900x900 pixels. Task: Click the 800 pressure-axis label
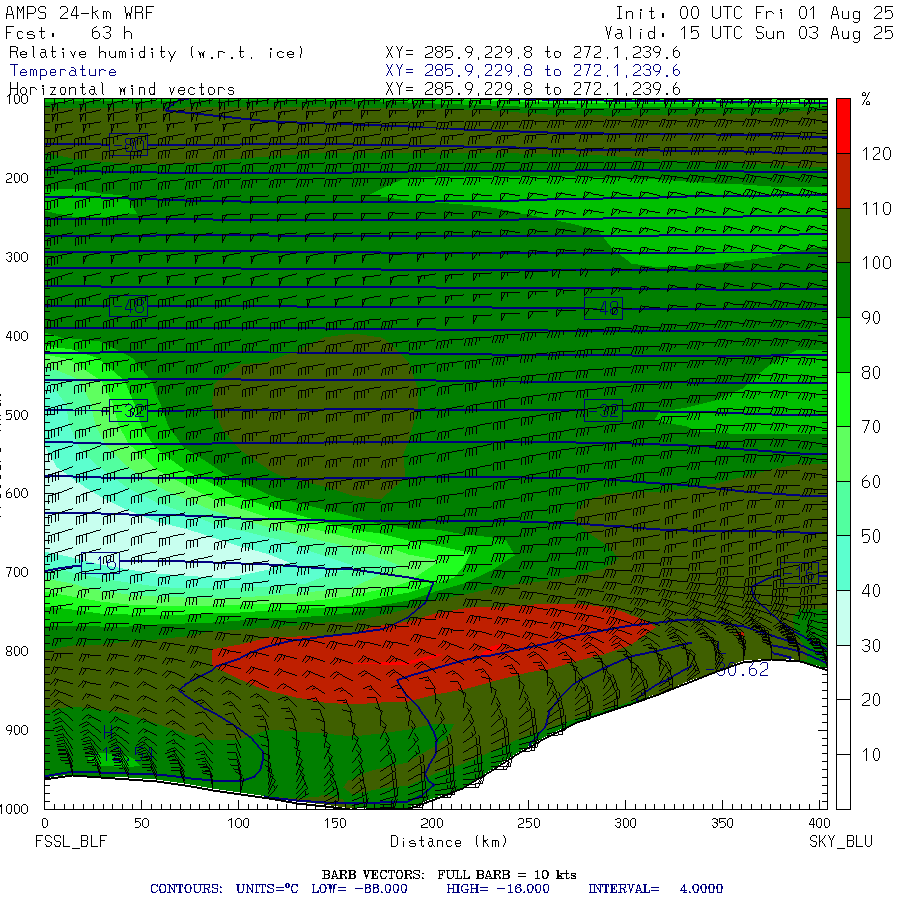[x=17, y=651]
